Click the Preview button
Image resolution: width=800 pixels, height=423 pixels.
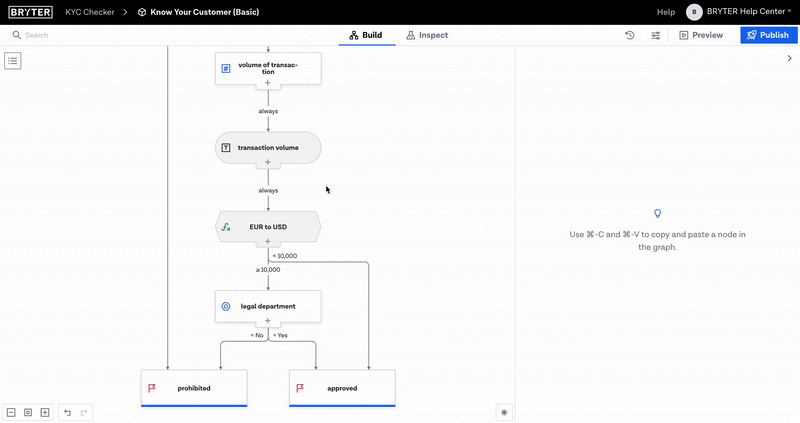click(700, 35)
